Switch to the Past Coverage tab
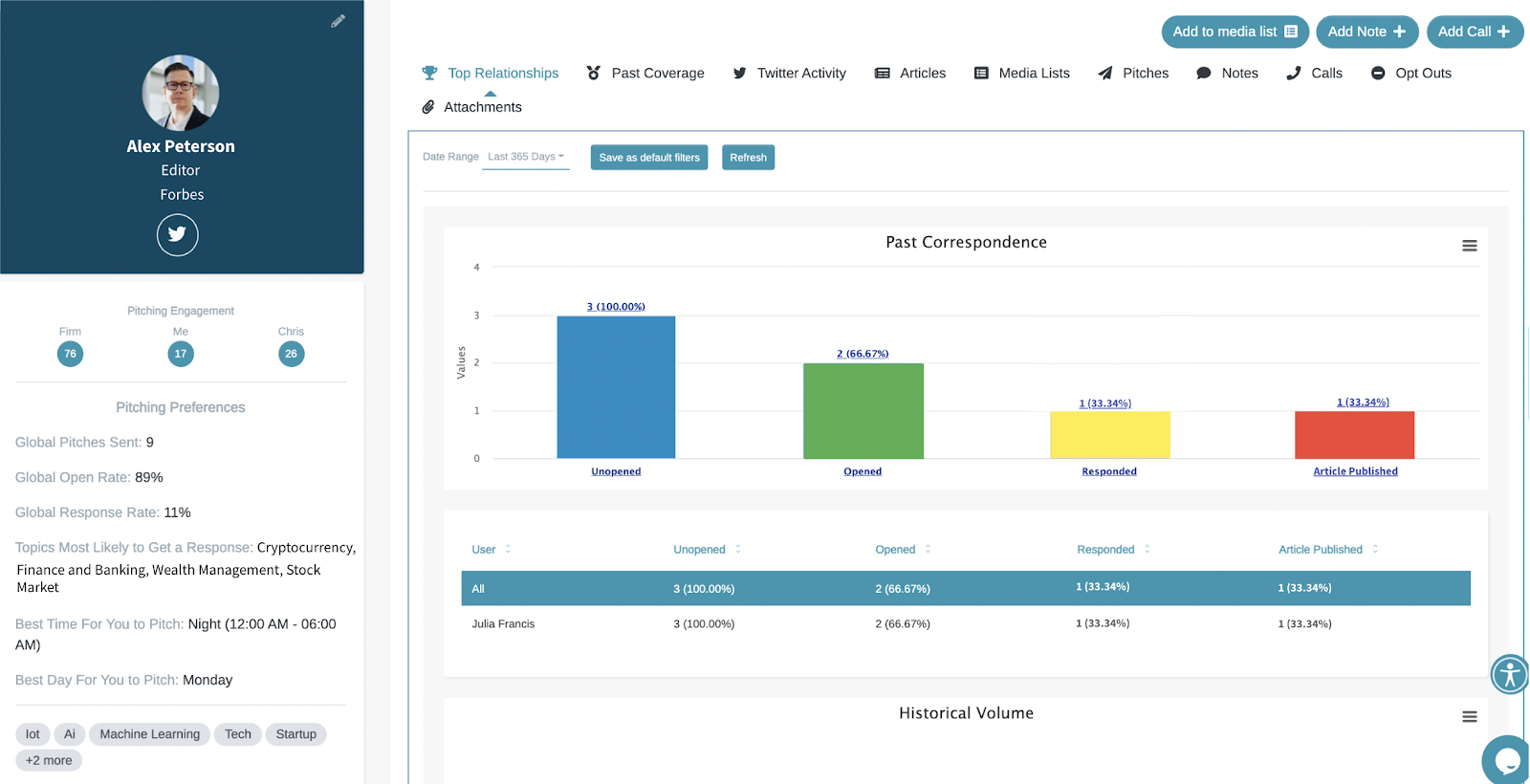Viewport: 1530px width, 784px height. coord(645,74)
